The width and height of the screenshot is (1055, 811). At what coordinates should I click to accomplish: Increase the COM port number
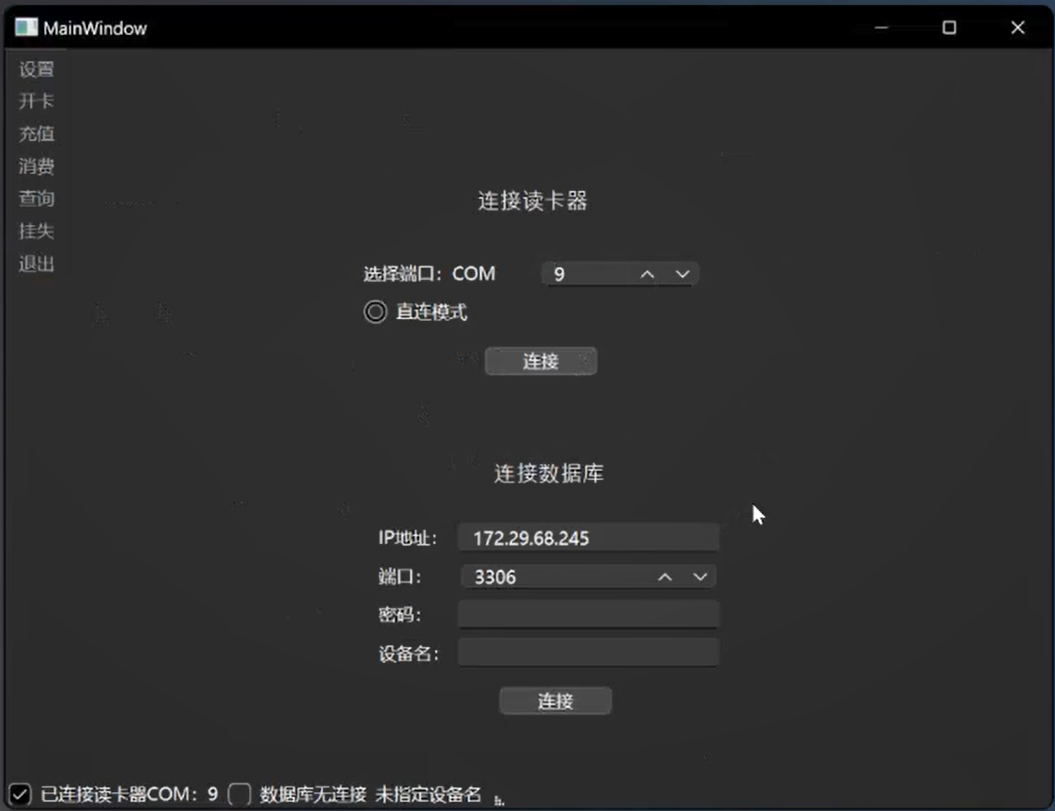648,273
